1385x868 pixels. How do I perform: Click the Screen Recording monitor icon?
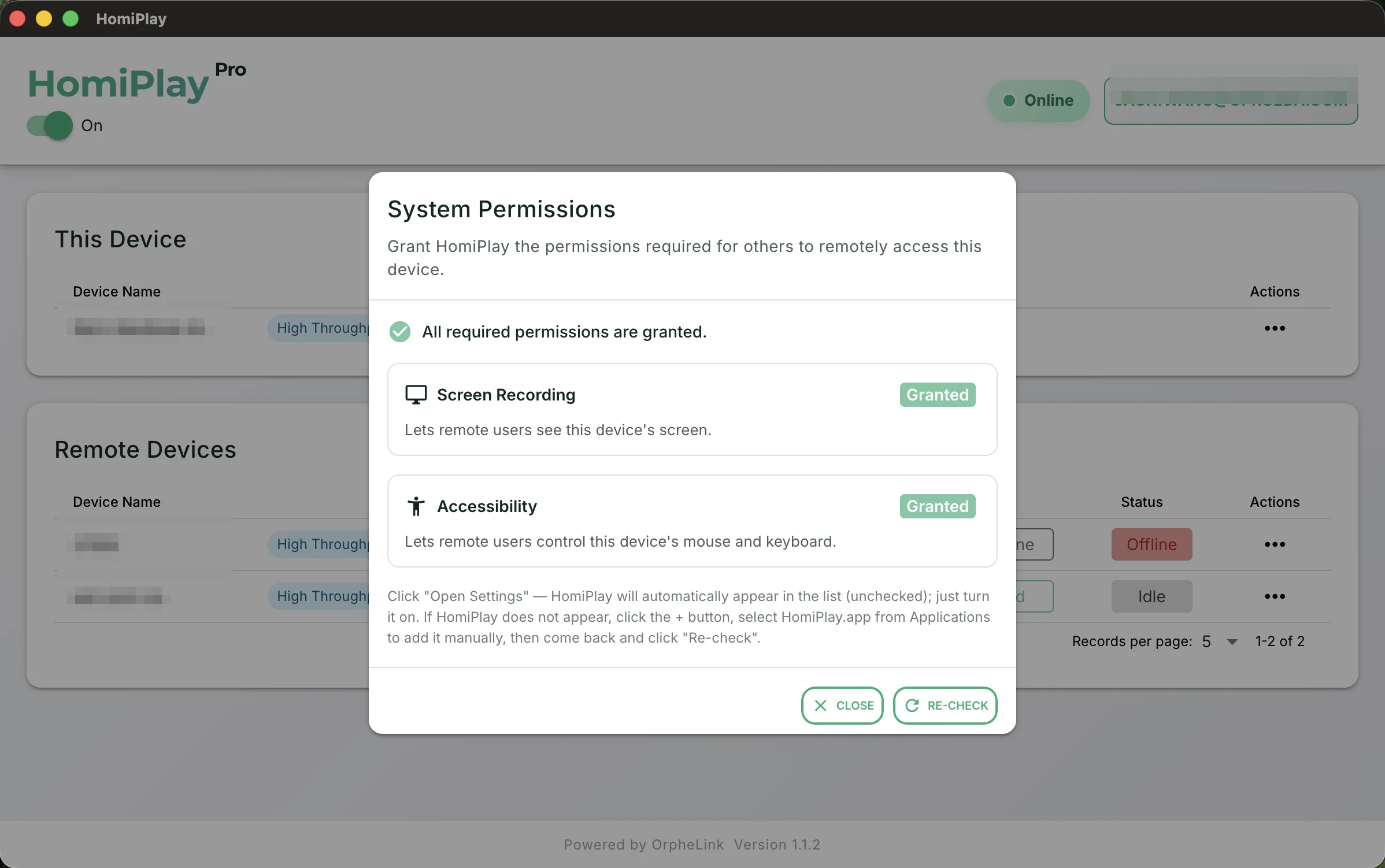[416, 395]
